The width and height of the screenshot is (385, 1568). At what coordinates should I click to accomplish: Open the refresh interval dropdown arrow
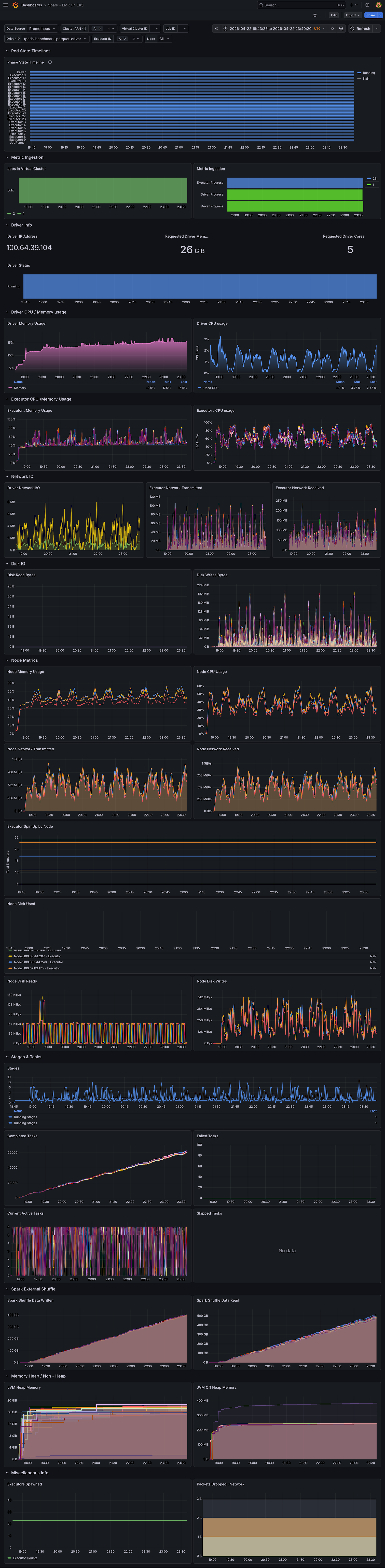tap(377, 29)
